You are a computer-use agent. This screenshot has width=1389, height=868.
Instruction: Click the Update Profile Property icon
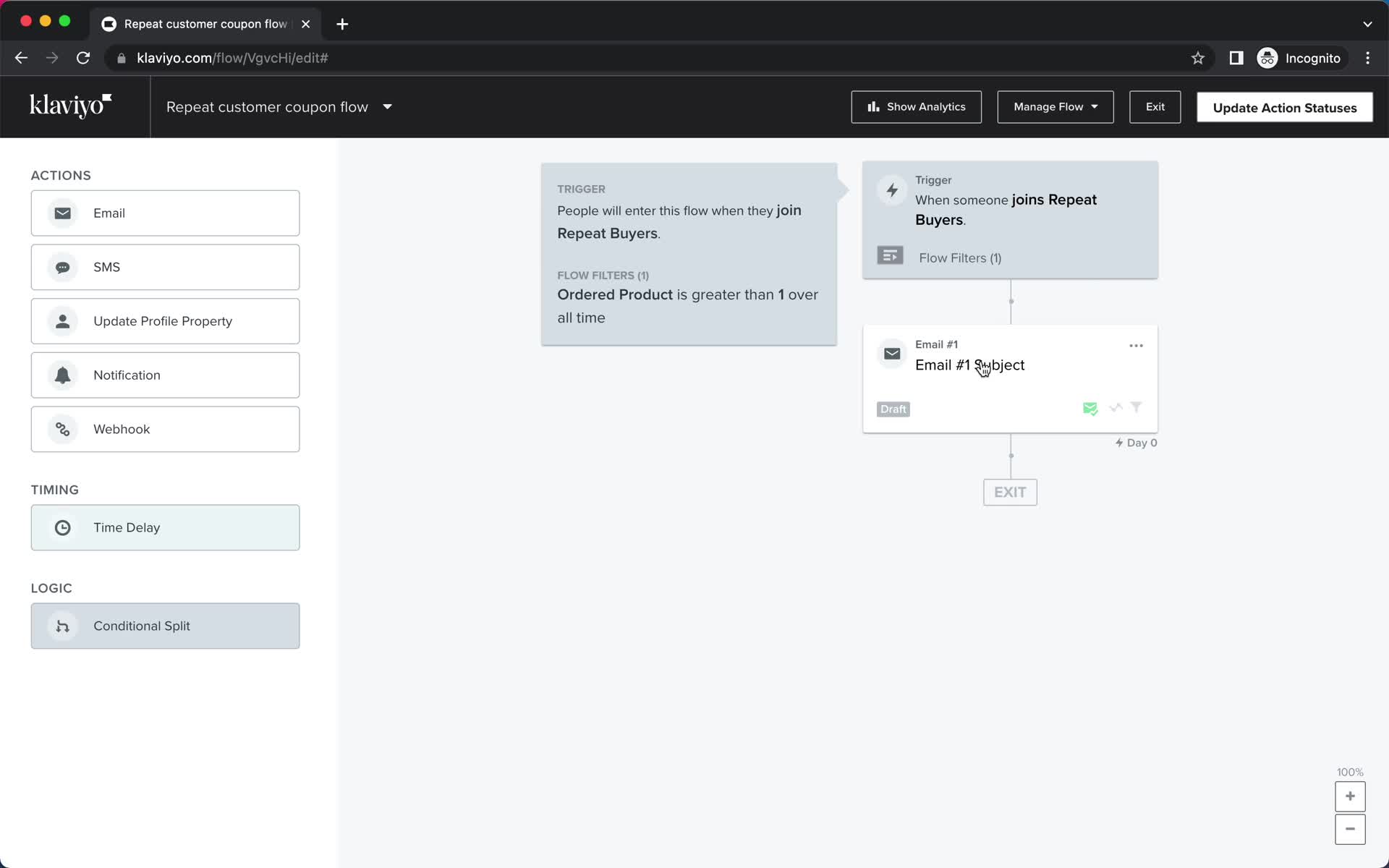click(x=62, y=320)
